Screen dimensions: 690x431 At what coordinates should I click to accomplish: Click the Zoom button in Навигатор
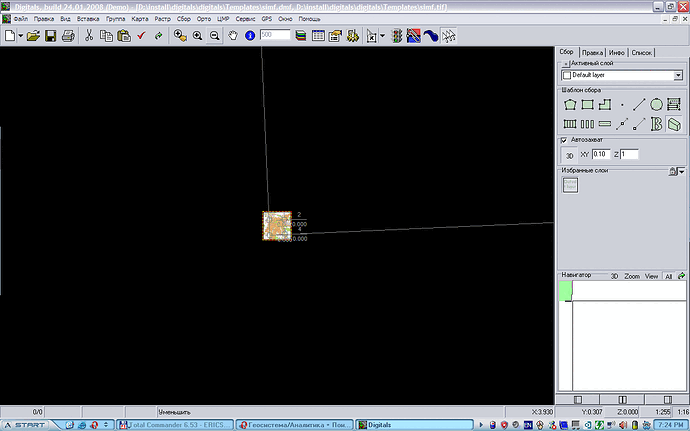tap(632, 276)
